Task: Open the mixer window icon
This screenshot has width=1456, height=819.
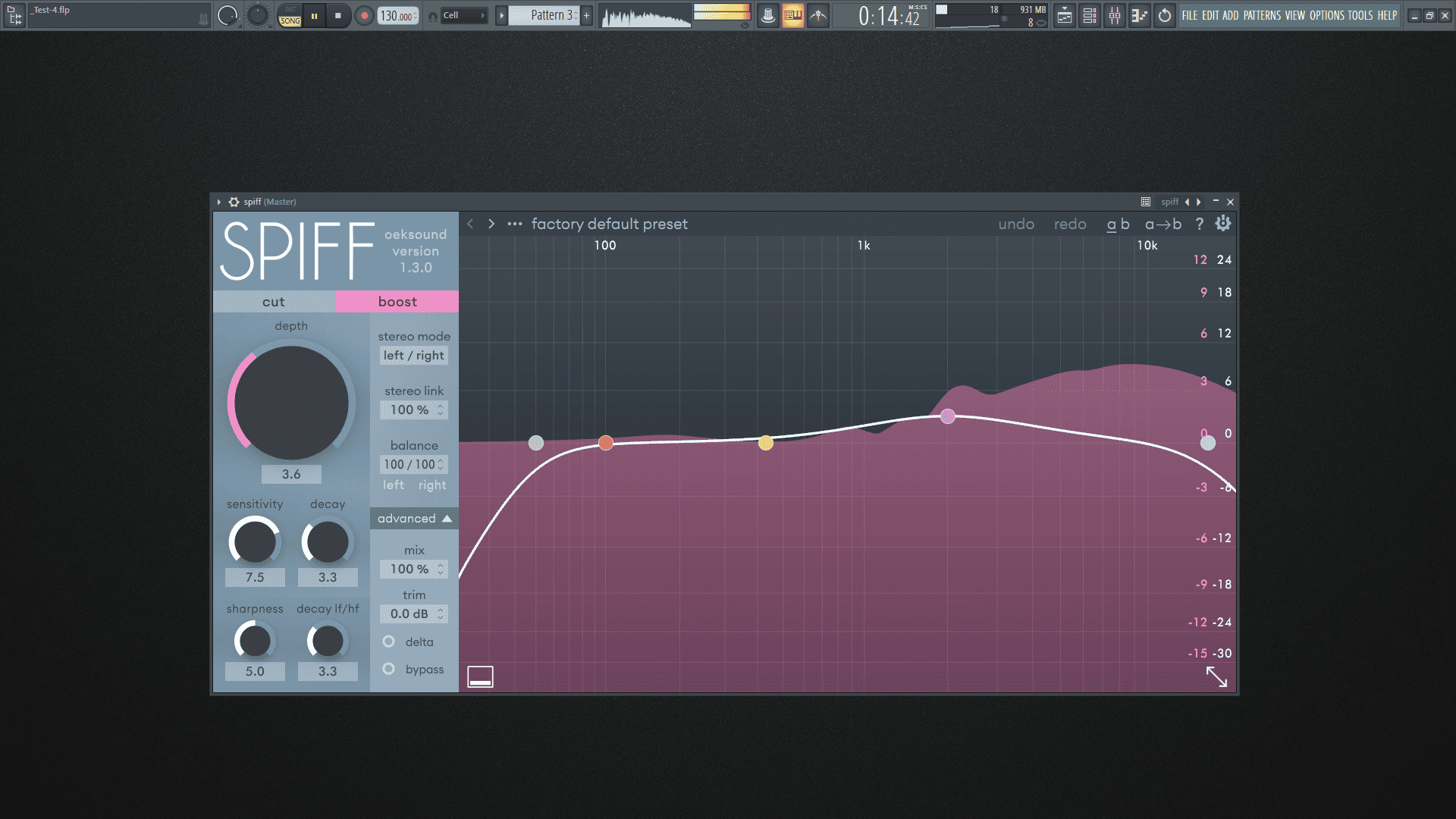Action: [1115, 15]
